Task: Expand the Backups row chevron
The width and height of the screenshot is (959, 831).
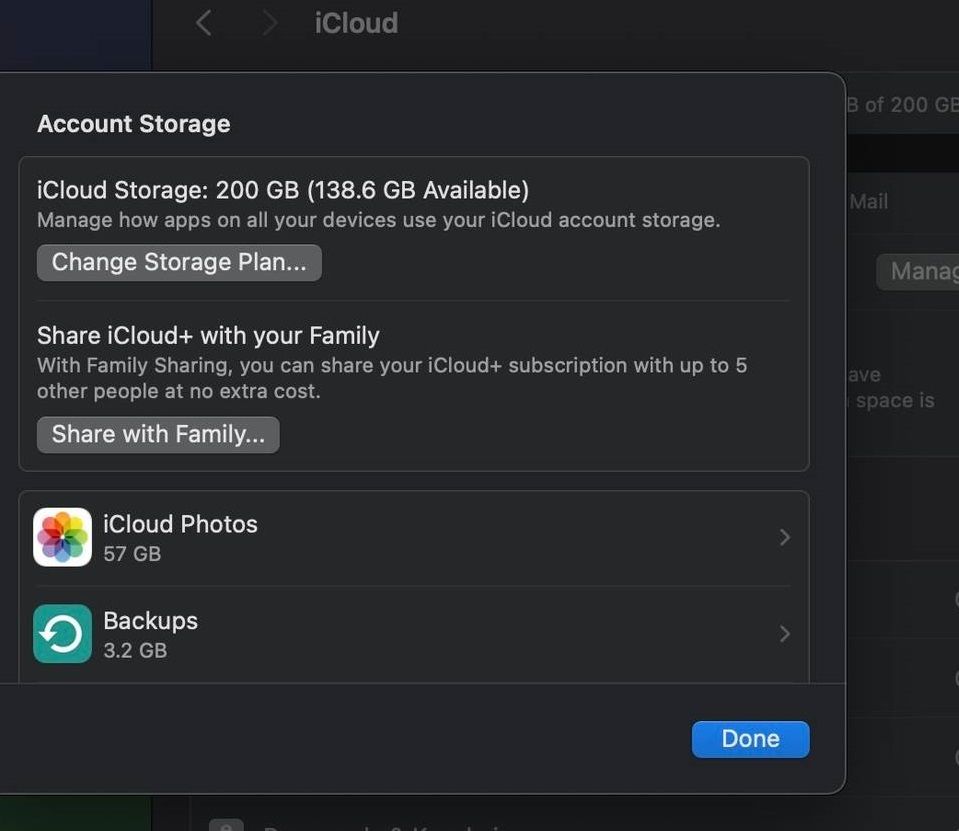Action: click(x=785, y=634)
